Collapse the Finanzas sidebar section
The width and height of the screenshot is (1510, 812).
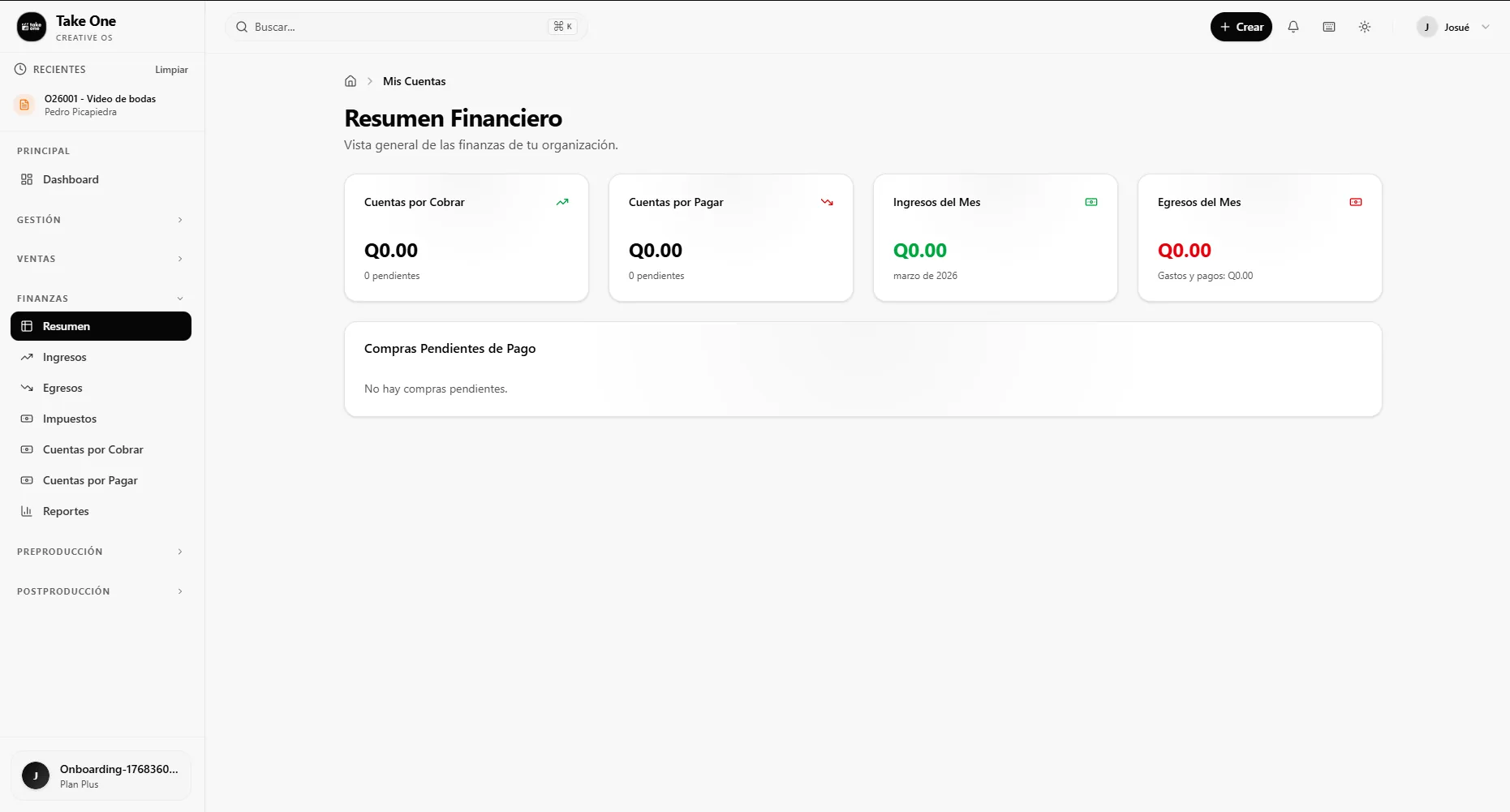click(x=101, y=299)
